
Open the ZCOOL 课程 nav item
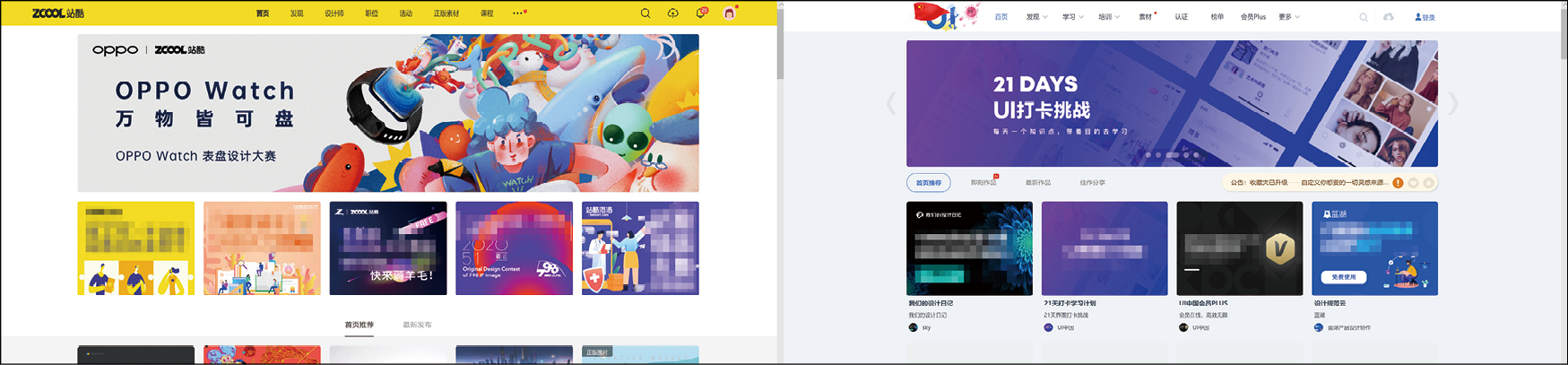coord(487,13)
